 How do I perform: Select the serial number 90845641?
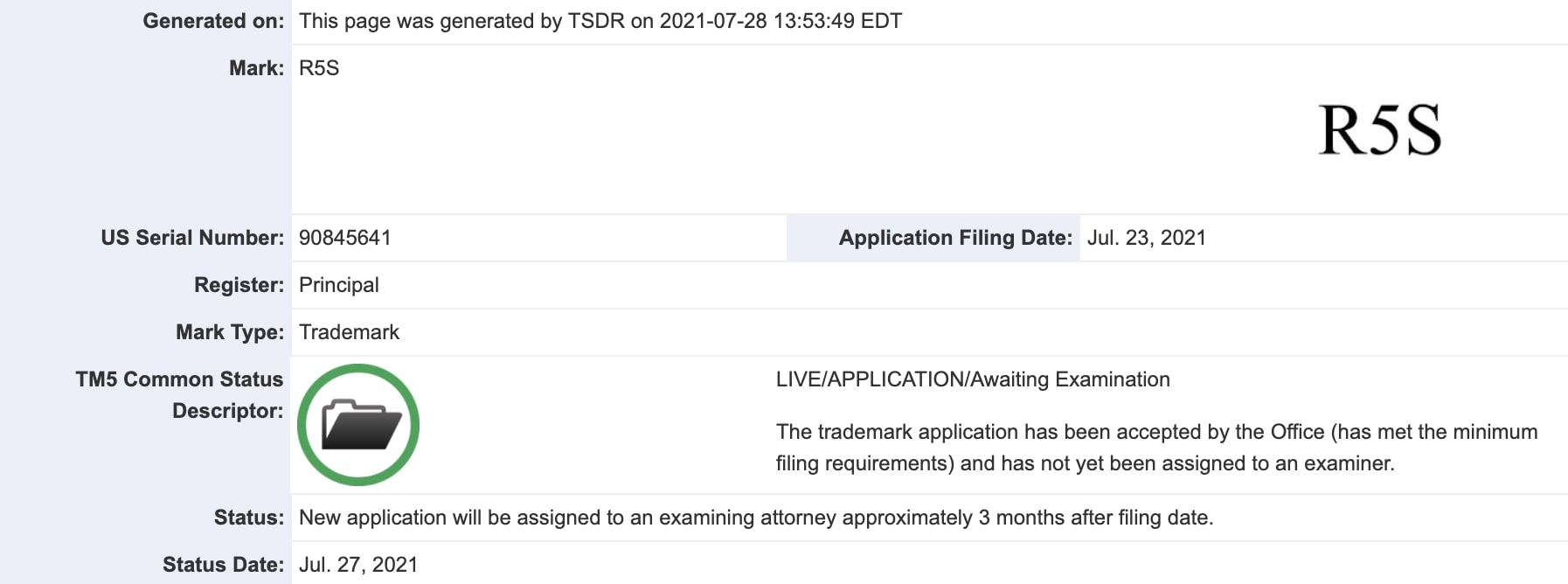[345, 238]
